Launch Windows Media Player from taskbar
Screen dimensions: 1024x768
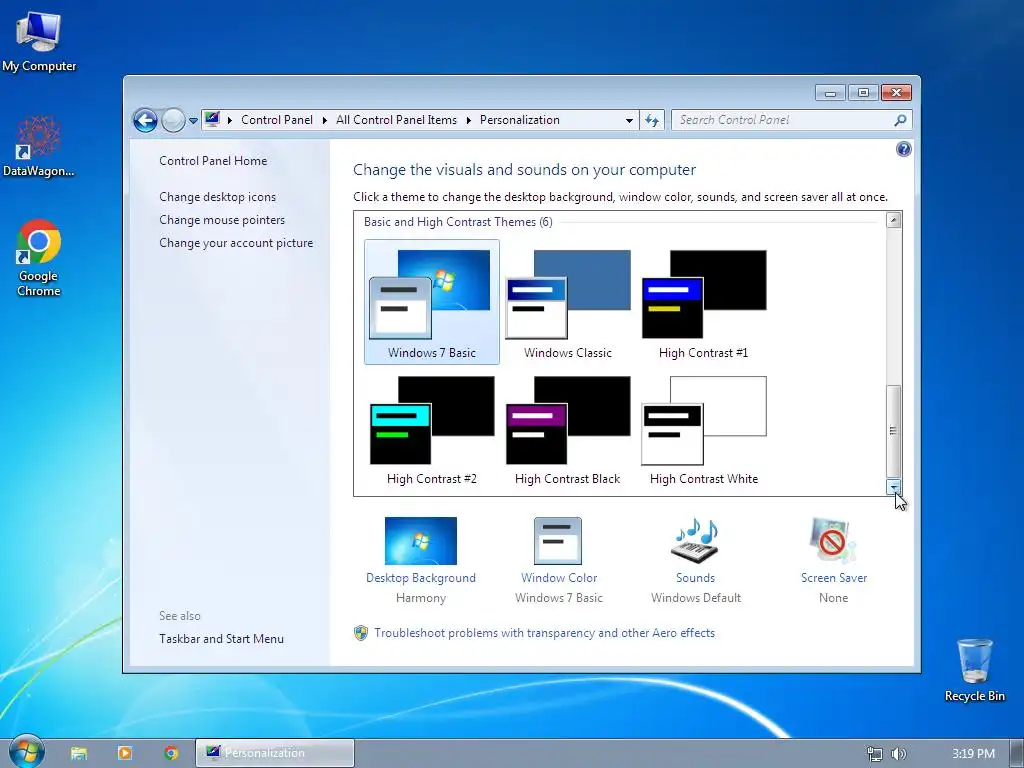click(125, 753)
